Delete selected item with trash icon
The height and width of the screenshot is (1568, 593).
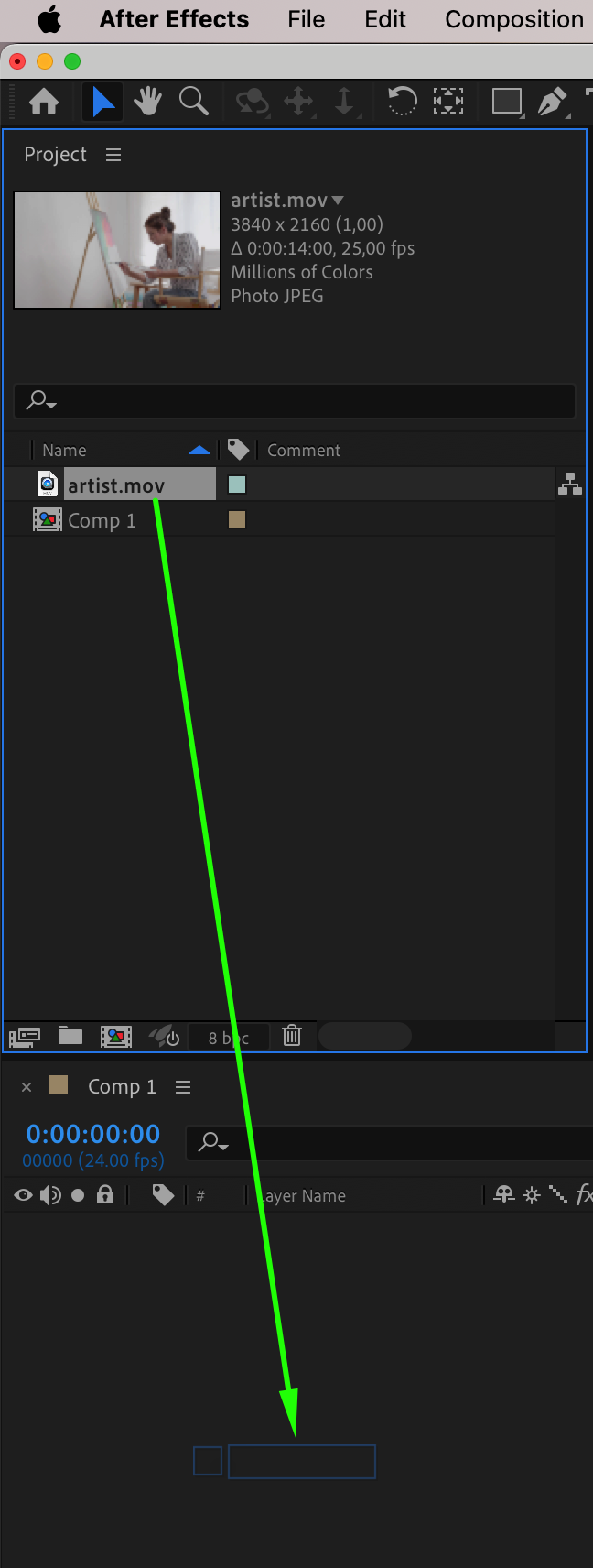(292, 1036)
